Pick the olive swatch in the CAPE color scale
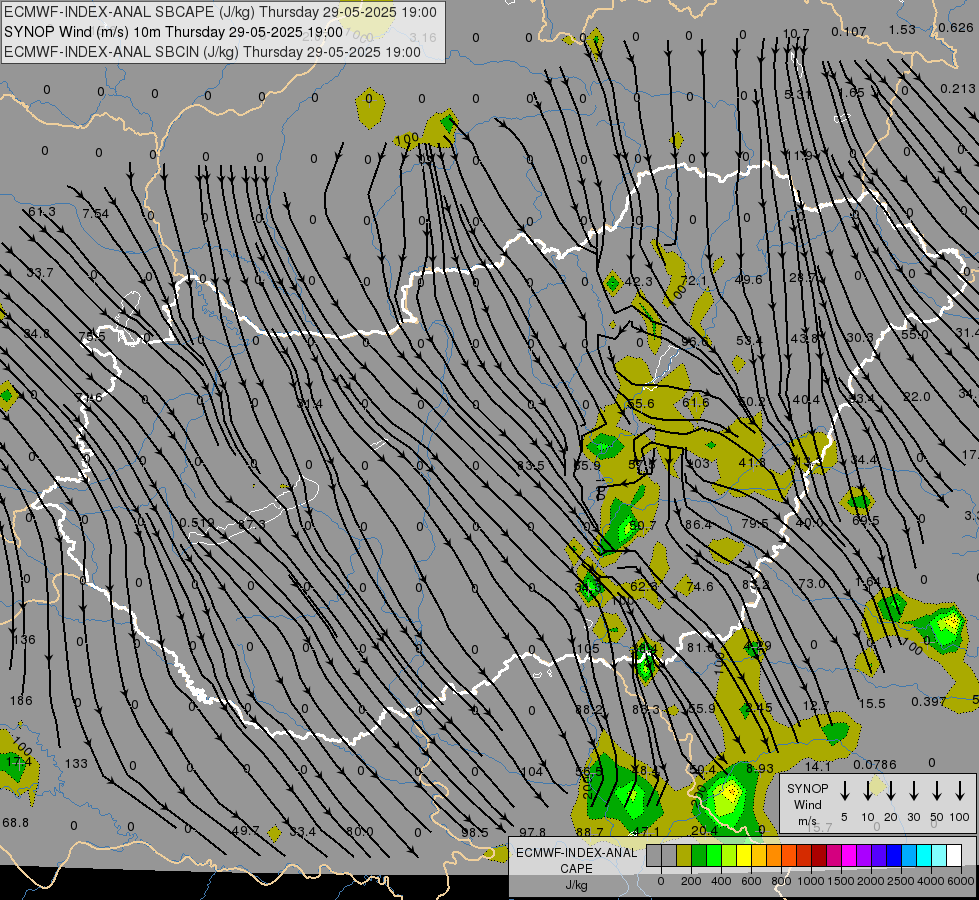Screen dimensions: 979x900 (684, 856)
